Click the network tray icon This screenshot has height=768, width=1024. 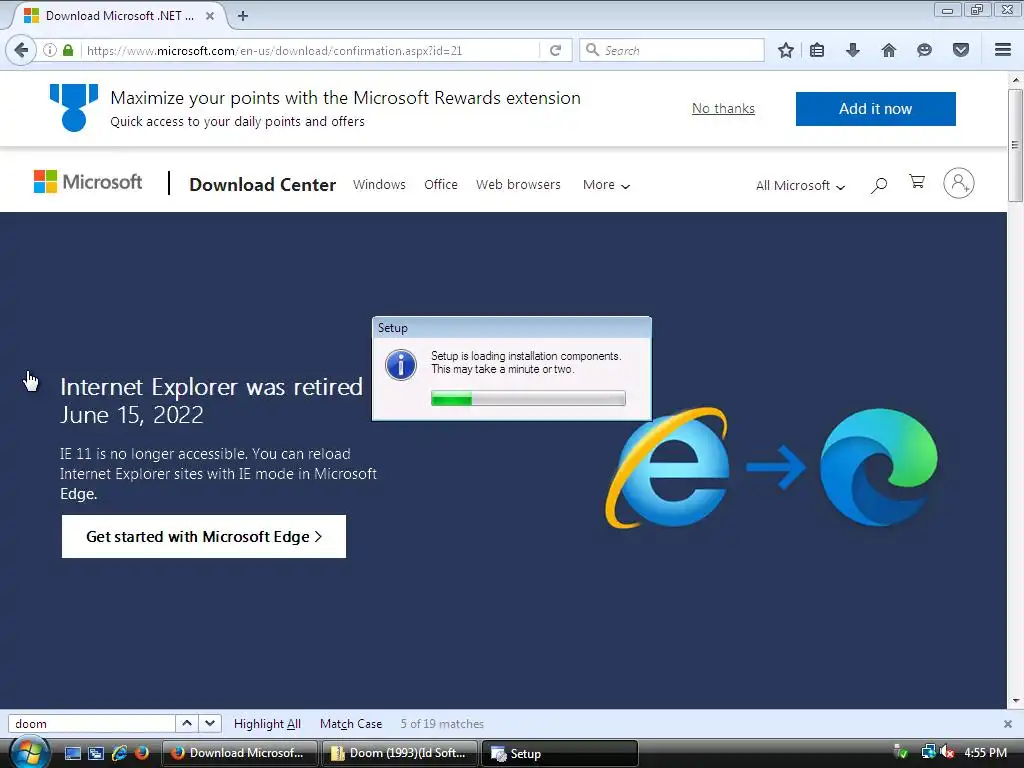[x=928, y=752]
